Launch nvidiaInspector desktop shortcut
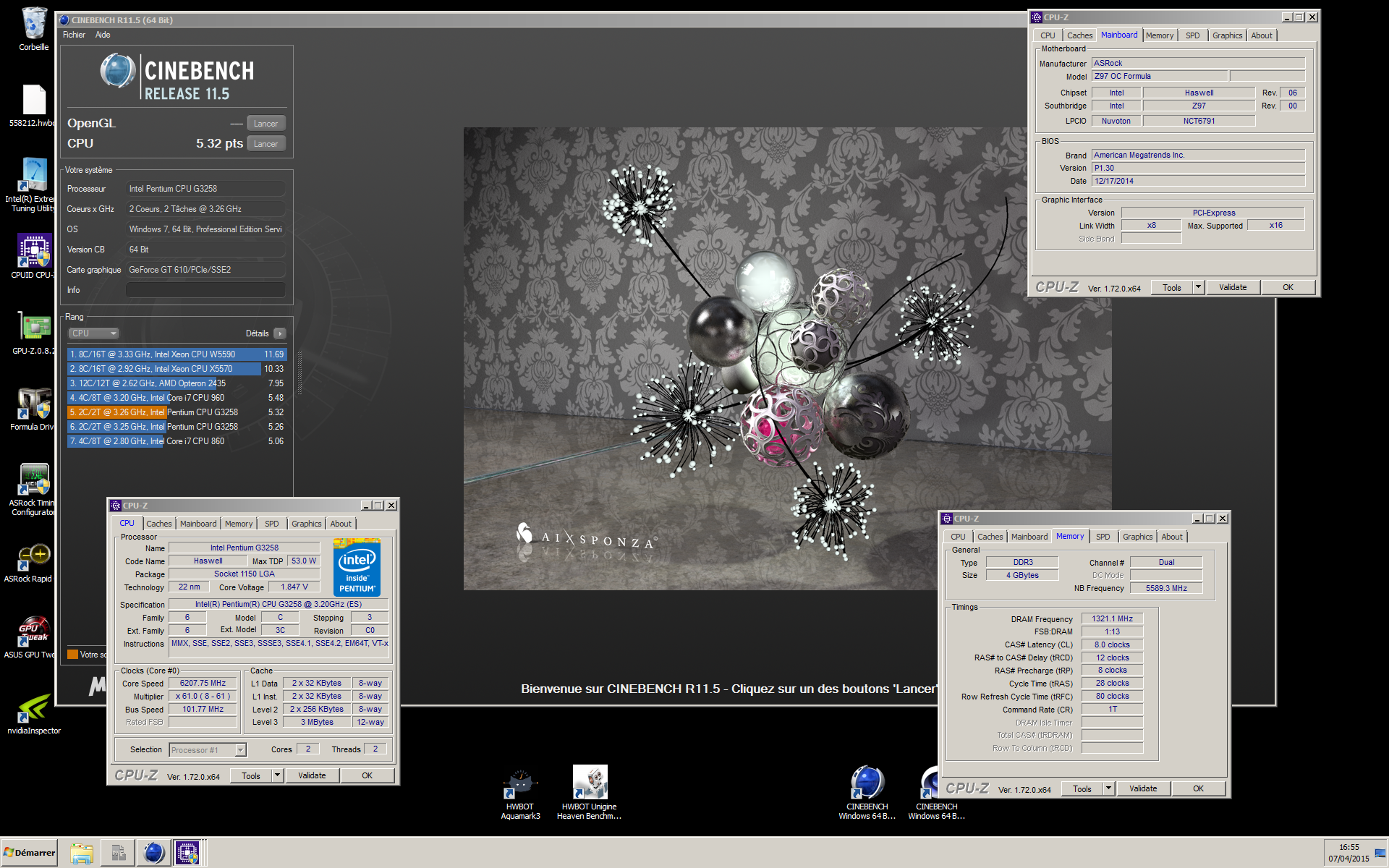Screen dimensions: 1389x868 point(34,713)
